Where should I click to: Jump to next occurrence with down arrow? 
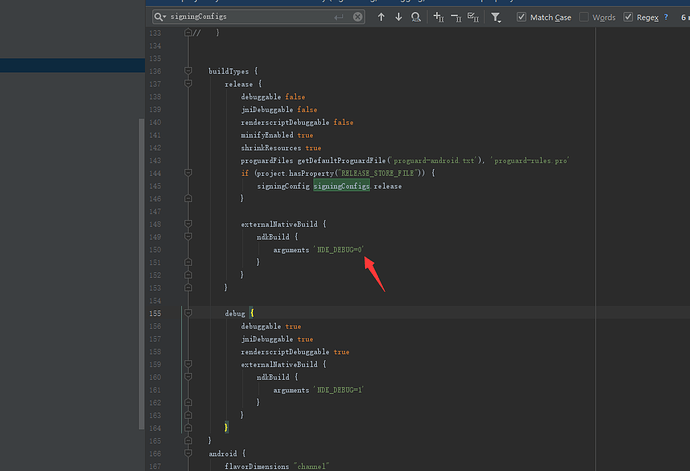(398, 17)
